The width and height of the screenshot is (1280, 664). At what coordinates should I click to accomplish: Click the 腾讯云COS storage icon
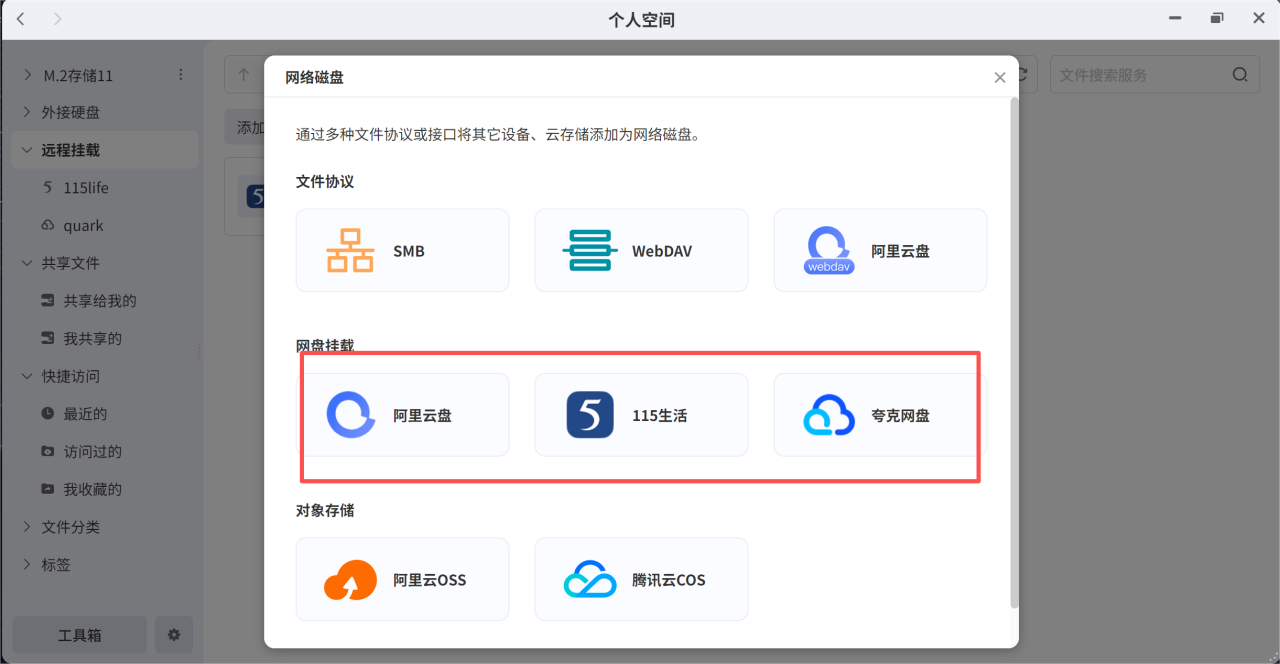[x=589, y=580]
